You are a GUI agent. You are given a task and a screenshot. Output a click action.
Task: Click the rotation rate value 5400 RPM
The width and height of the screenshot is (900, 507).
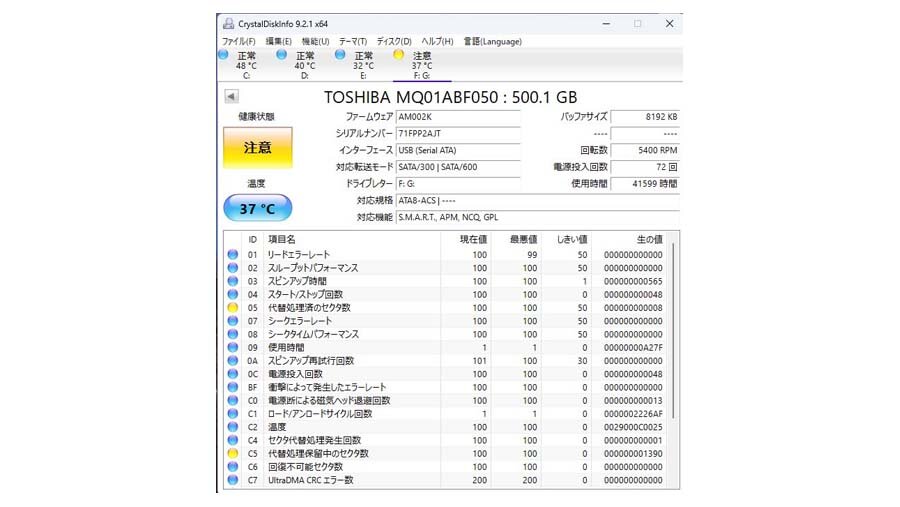tap(645, 150)
